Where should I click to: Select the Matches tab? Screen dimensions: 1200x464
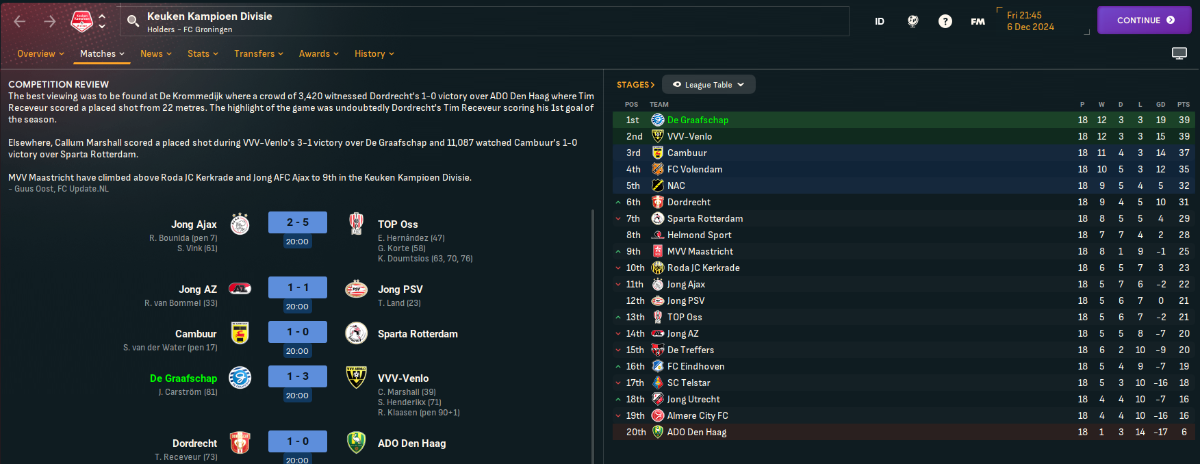[x=102, y=53]
